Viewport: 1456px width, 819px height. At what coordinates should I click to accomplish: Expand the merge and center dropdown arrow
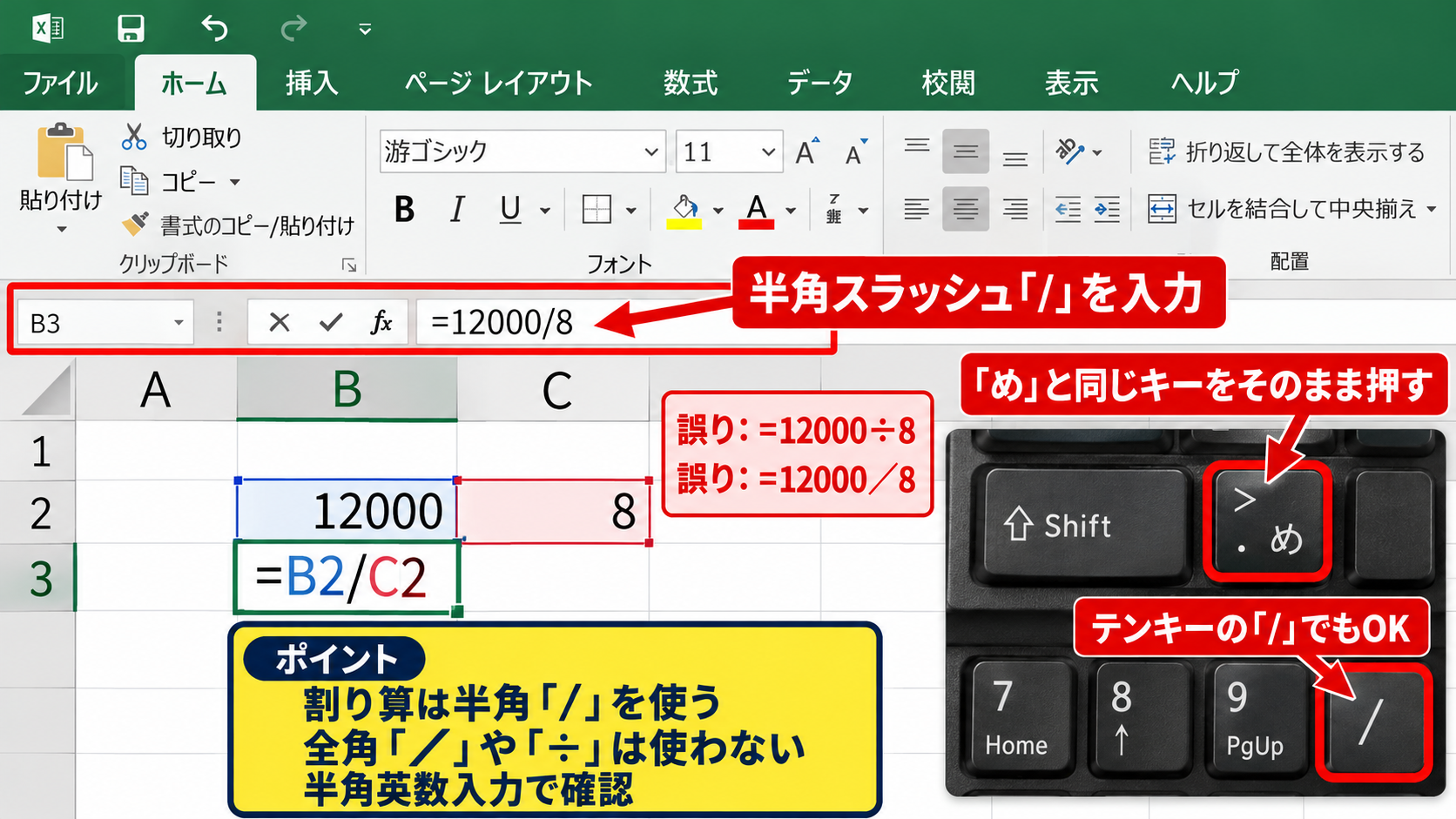(x=1431, y=210)
